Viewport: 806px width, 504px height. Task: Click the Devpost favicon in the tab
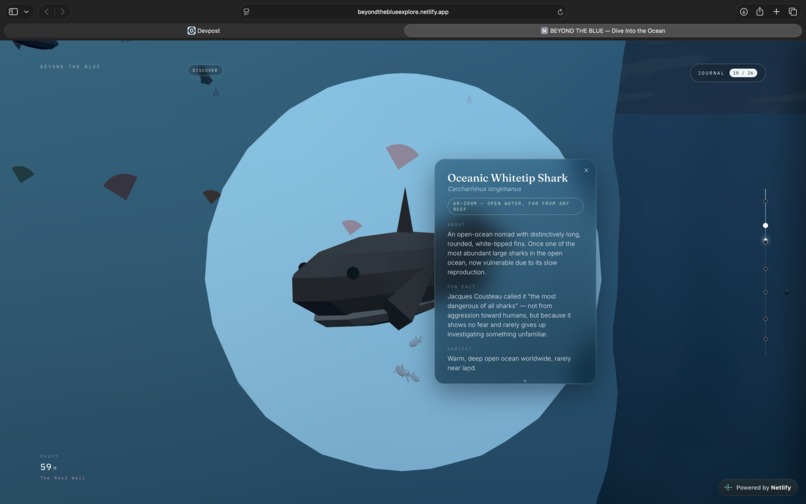pos(191,31)
